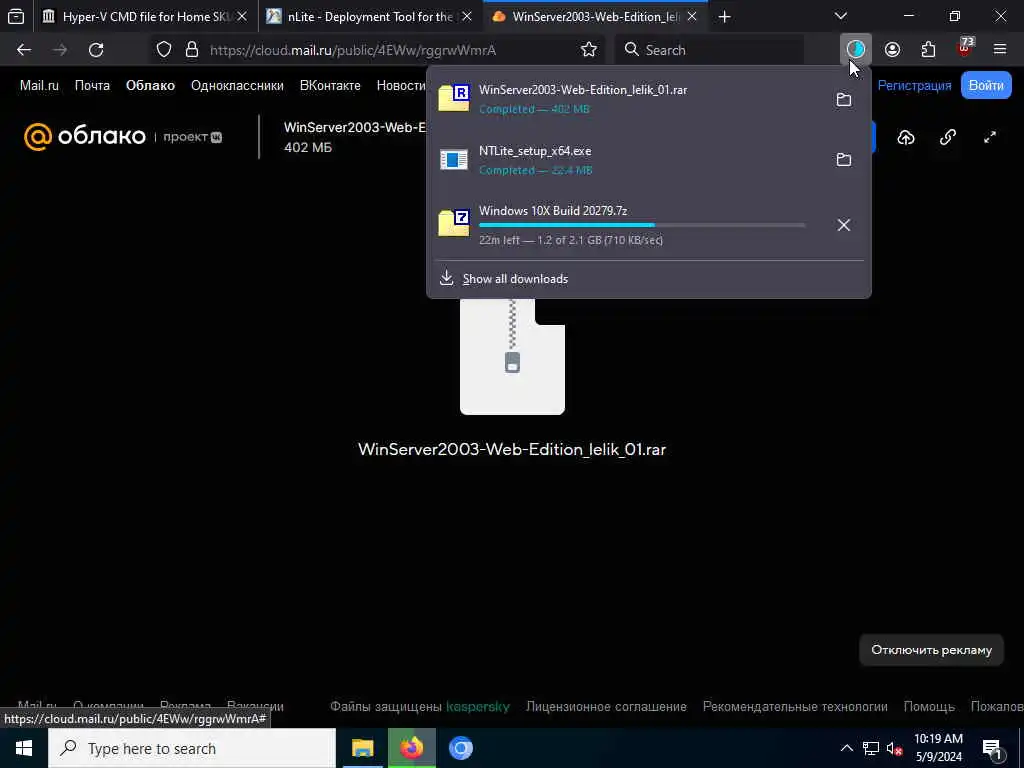
Task: Open Новости in the portal menu
Action: 401,86
